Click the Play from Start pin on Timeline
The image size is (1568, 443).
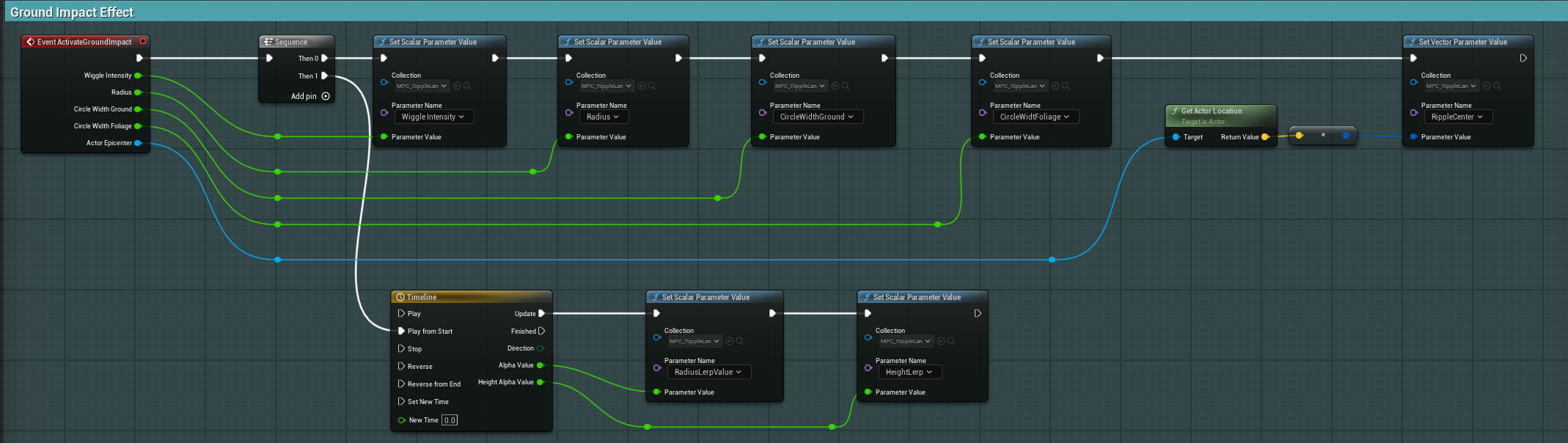coord(401,331)
